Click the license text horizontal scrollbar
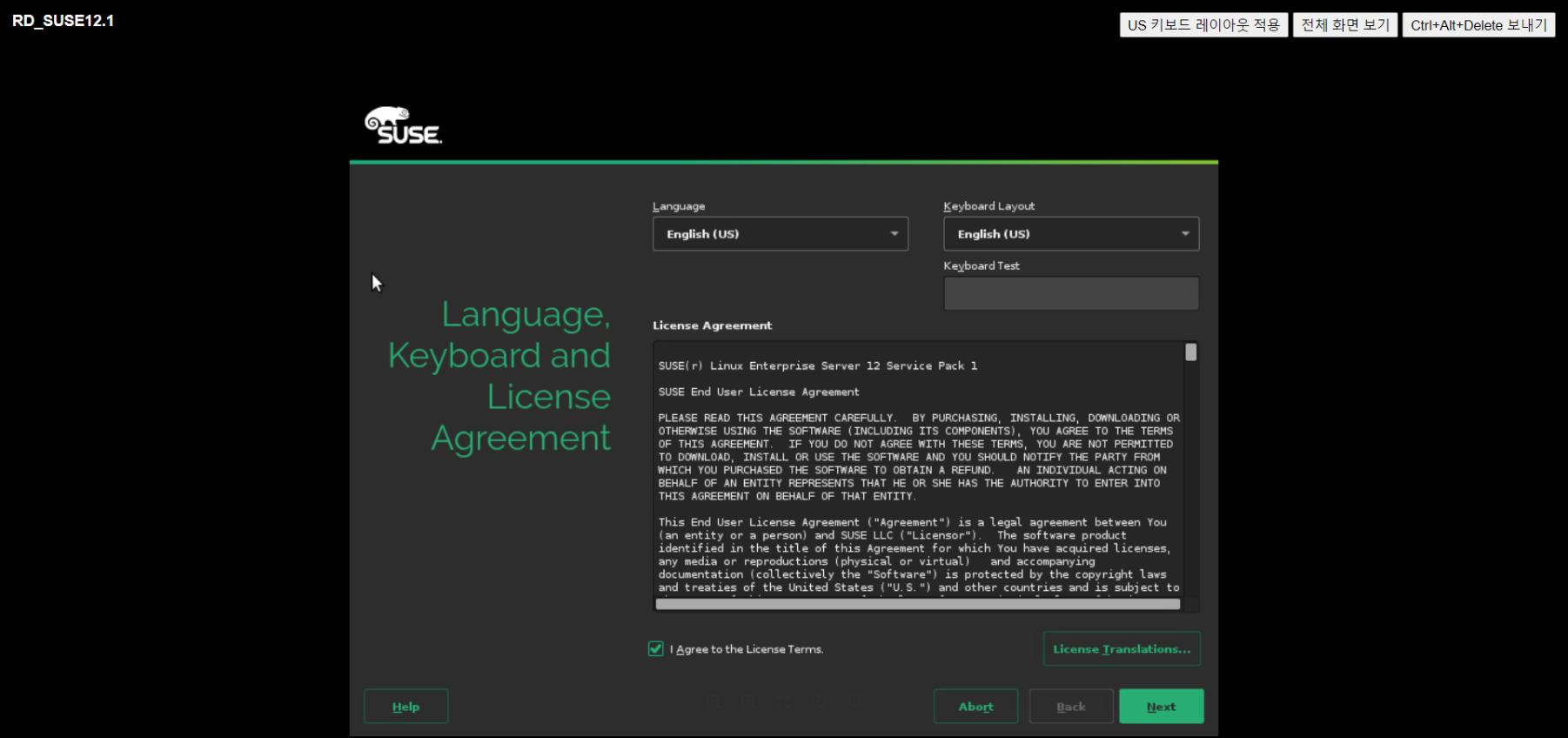This screenshot has height=738, width=1568. coord(918,604)
